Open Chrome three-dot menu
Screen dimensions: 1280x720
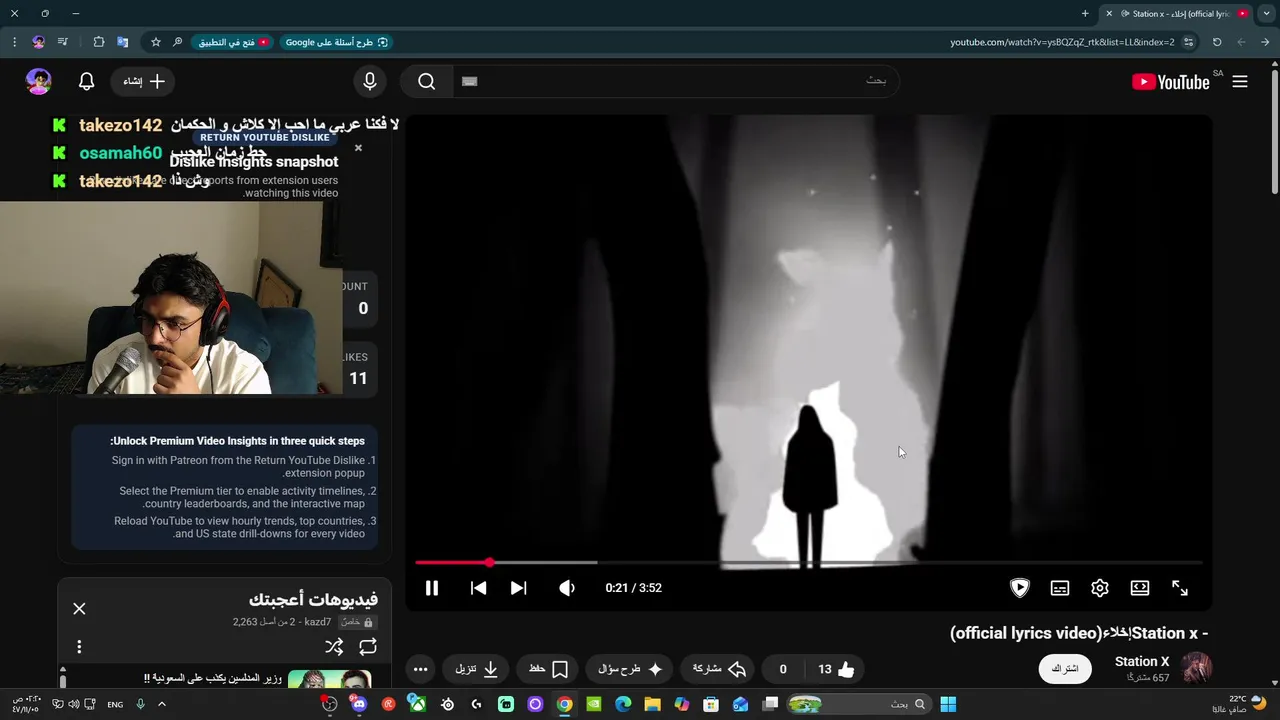click(14, 42)
